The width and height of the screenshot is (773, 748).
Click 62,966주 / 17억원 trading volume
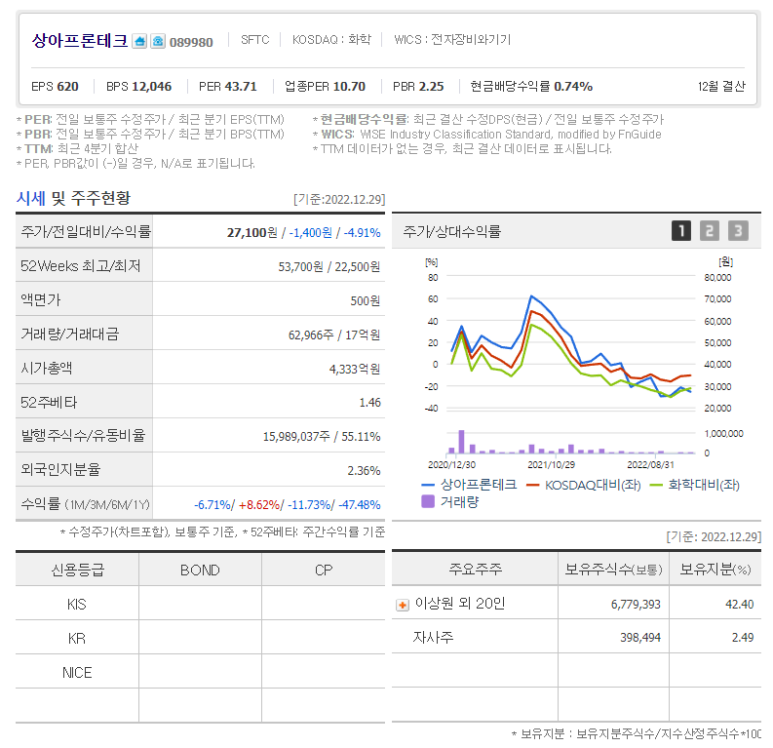[x=334, y=335]
